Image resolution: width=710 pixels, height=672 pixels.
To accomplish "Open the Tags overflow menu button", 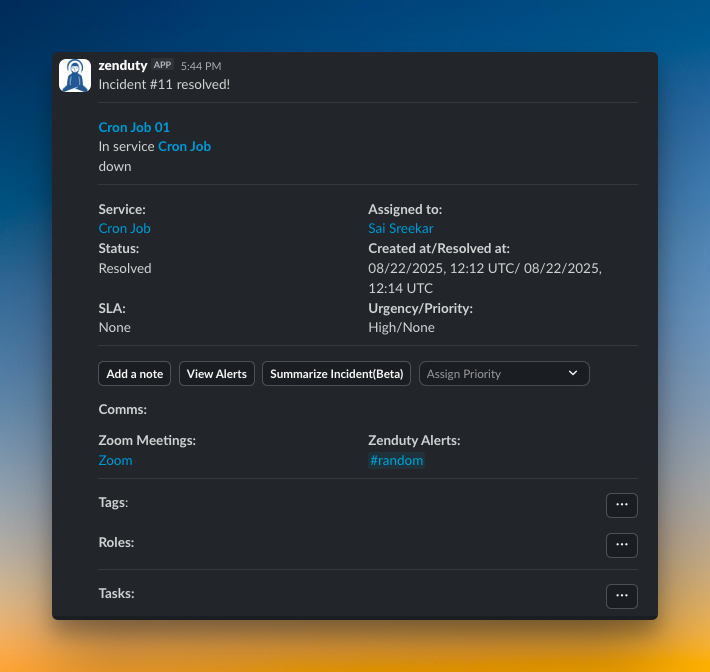I will pos(622,505).
